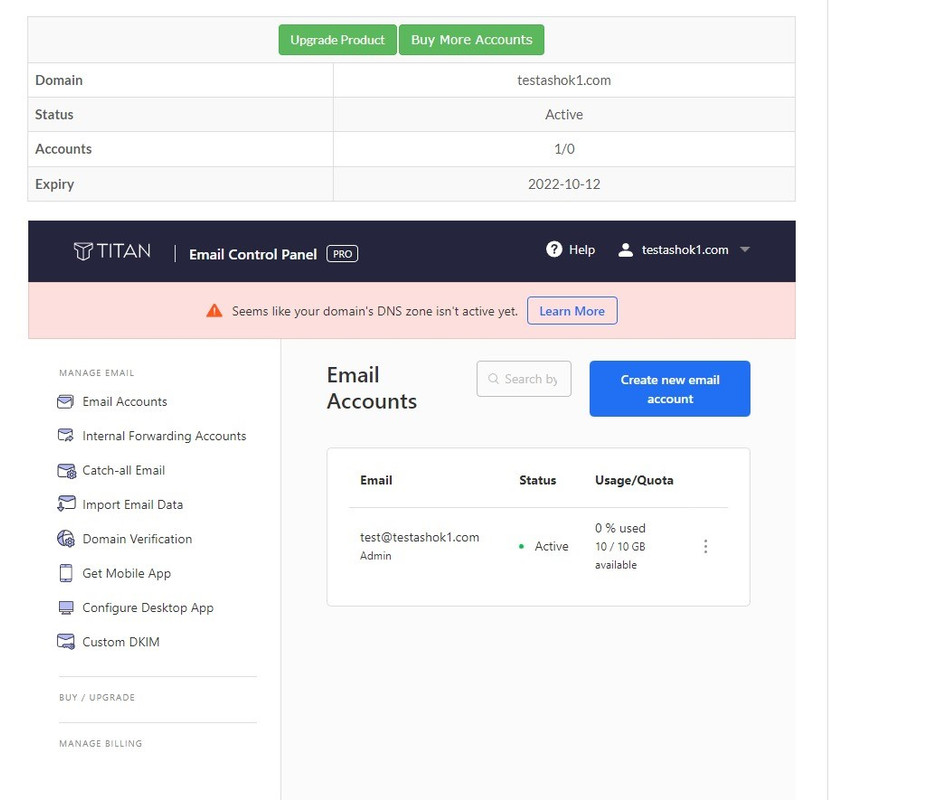Open Catch-all Email settings
This screenshot has width=927, height=800.
pyautogui.click(x=124, y=471)
